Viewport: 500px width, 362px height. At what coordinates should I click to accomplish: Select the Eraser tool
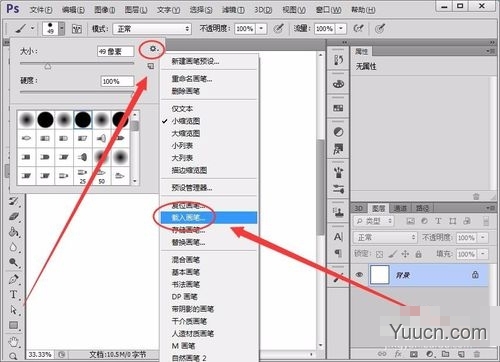coord(14,216)
